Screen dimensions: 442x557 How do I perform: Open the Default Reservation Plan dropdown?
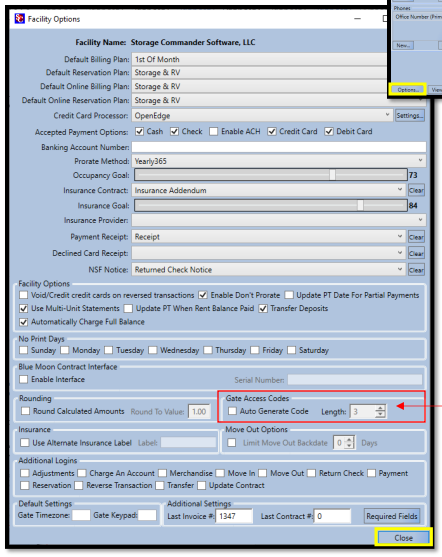(x=259, y=72)
